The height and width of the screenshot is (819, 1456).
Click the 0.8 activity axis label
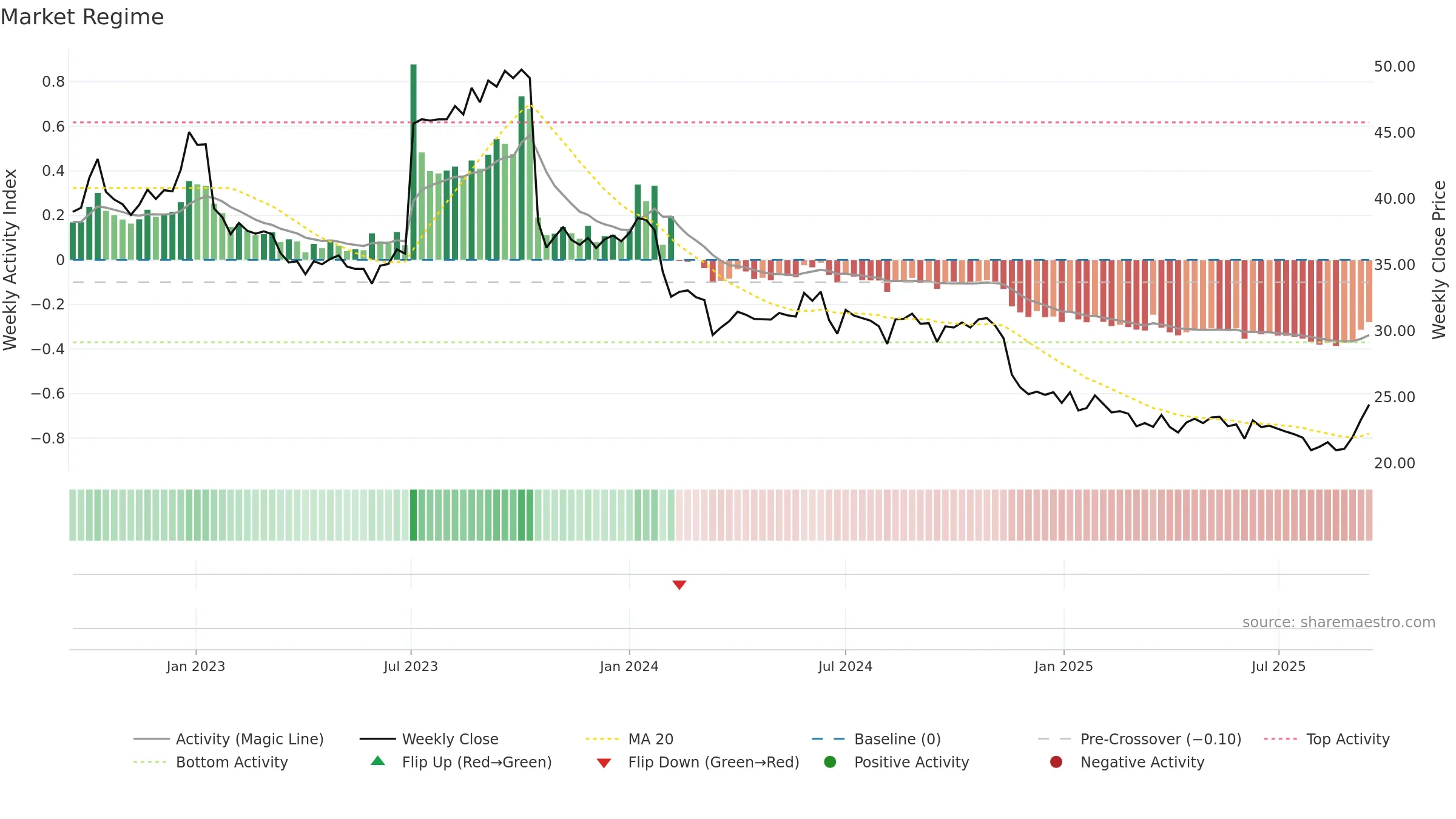(x=53, y=82)
